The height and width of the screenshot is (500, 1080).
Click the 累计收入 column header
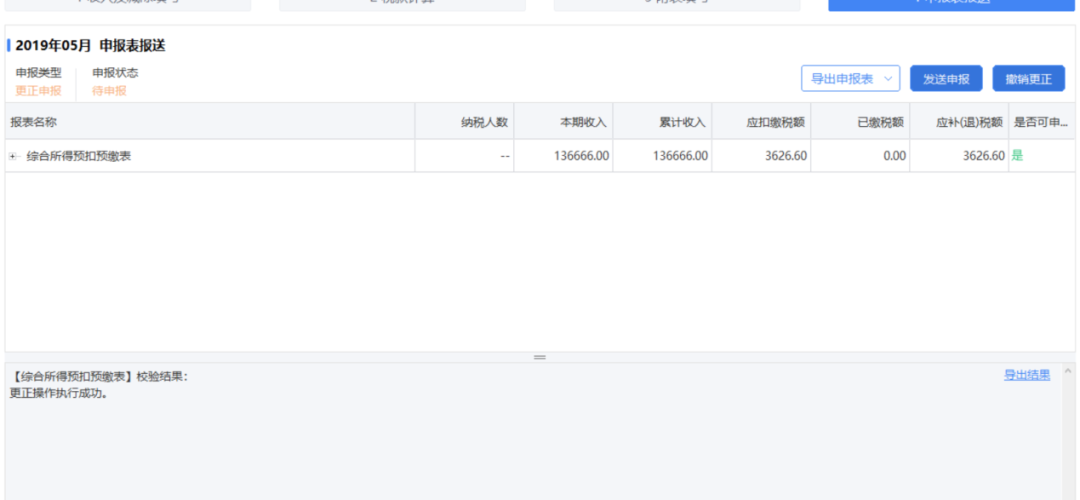tap(682, 122)
